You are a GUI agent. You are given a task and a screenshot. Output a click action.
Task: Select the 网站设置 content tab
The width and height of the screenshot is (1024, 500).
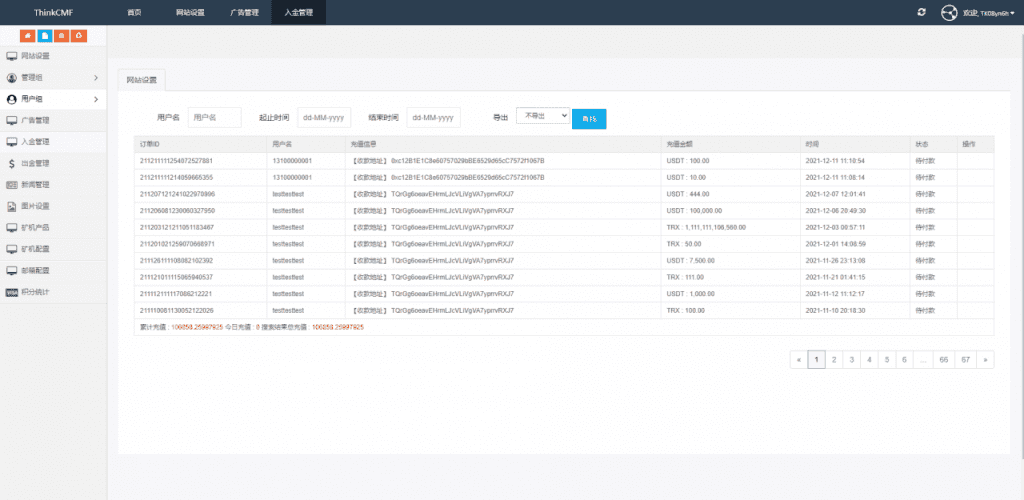142,80
